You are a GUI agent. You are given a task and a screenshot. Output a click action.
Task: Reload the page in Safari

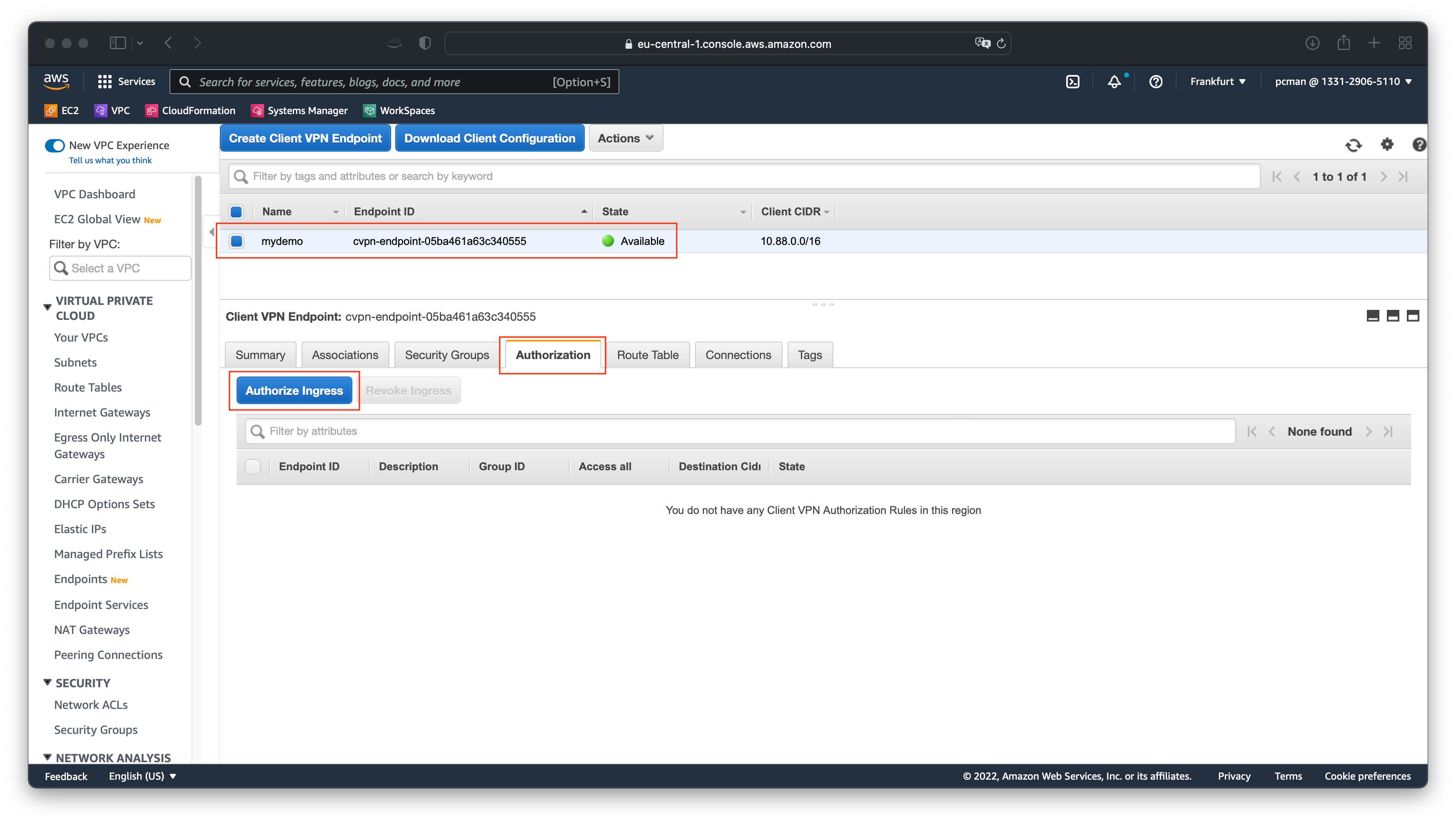tap(1001, 43)
